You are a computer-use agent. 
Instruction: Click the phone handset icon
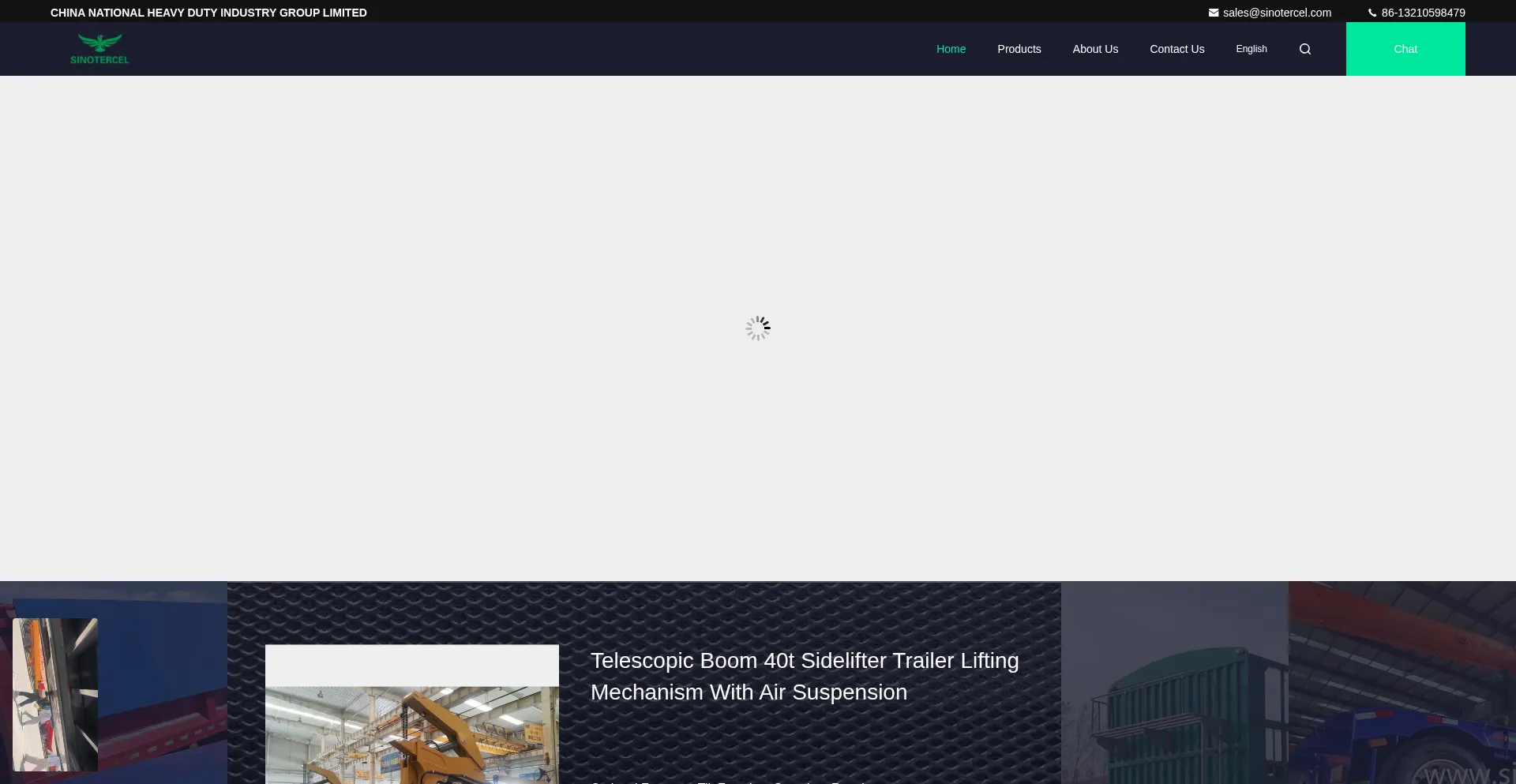coord(1372,13)
